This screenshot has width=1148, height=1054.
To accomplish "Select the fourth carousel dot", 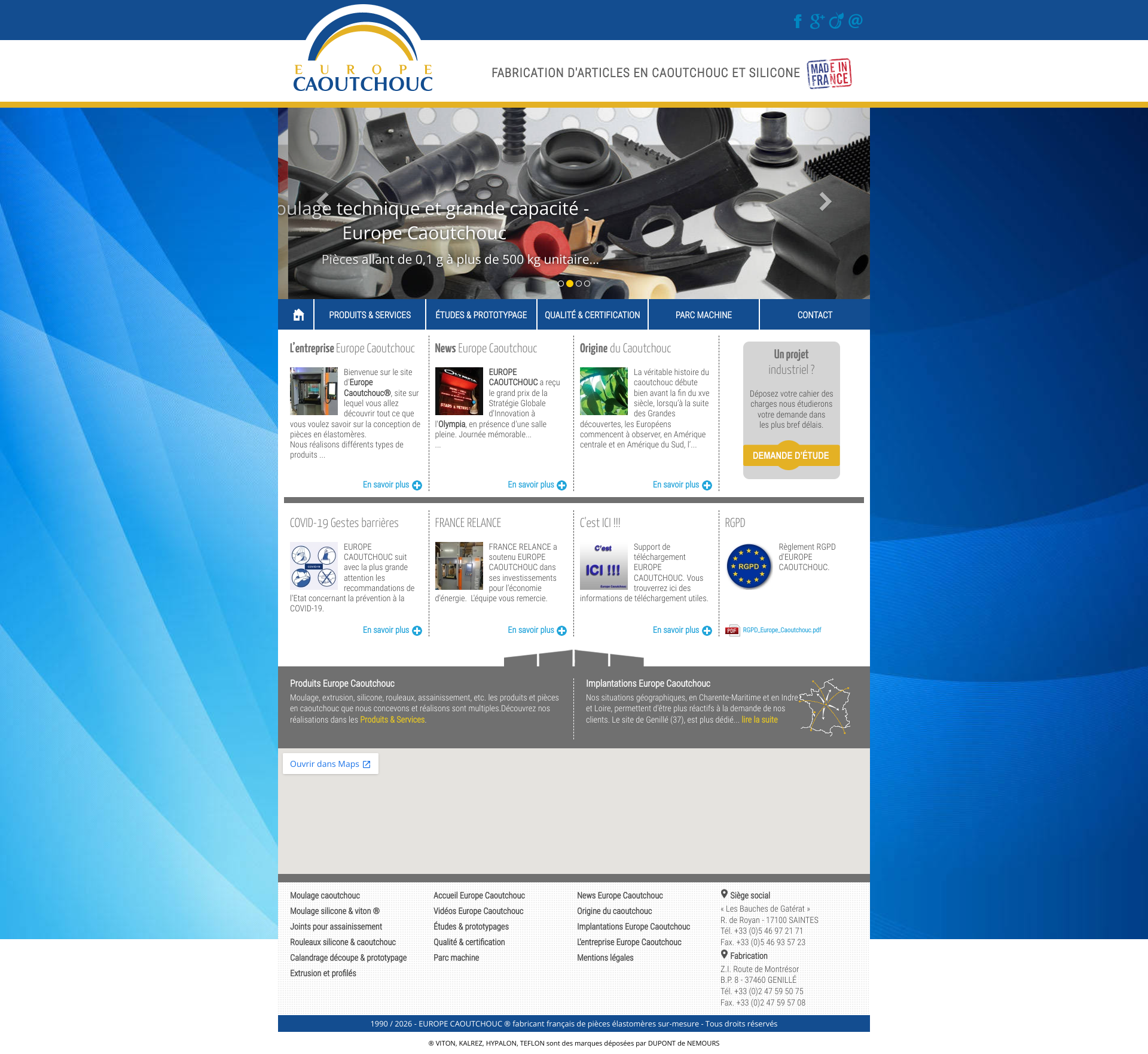I will tap(587, 284).
